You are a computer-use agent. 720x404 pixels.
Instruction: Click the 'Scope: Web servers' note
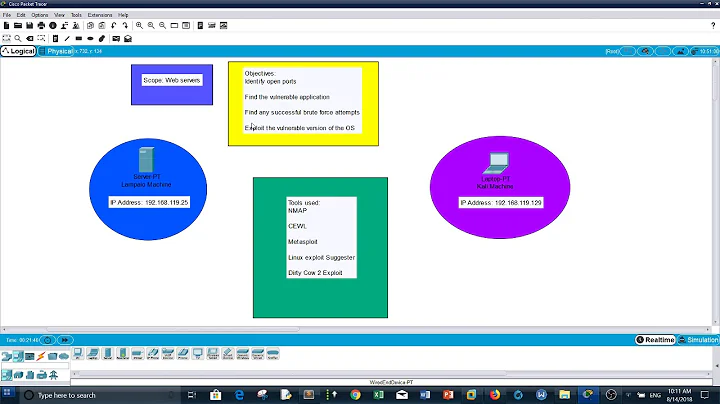[172, 80]
